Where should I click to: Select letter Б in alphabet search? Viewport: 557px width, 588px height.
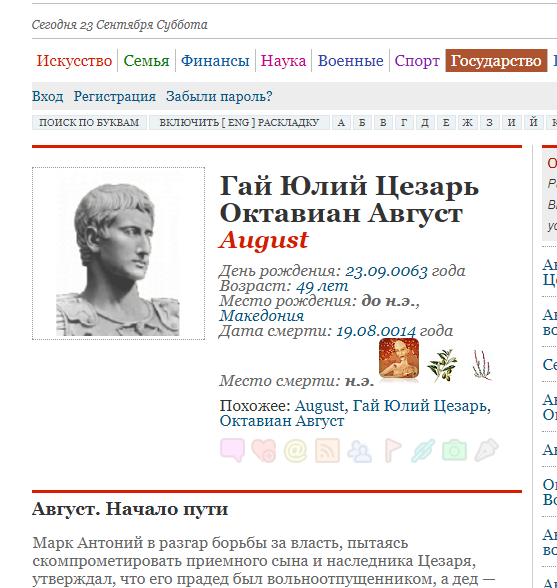[362, 123]
